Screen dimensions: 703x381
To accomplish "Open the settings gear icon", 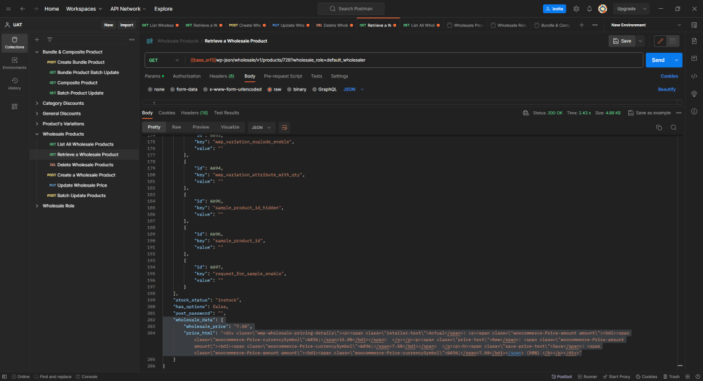I will click(576, 9).
